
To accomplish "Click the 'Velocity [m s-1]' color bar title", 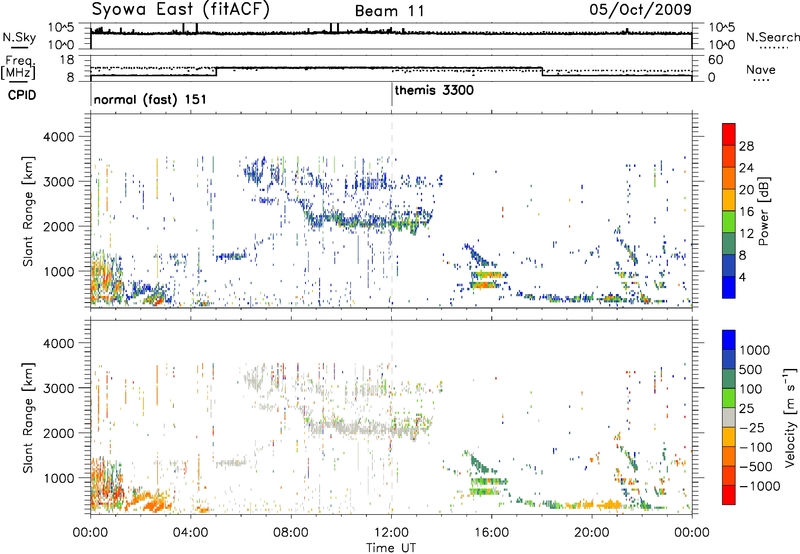I will (790, 417).
